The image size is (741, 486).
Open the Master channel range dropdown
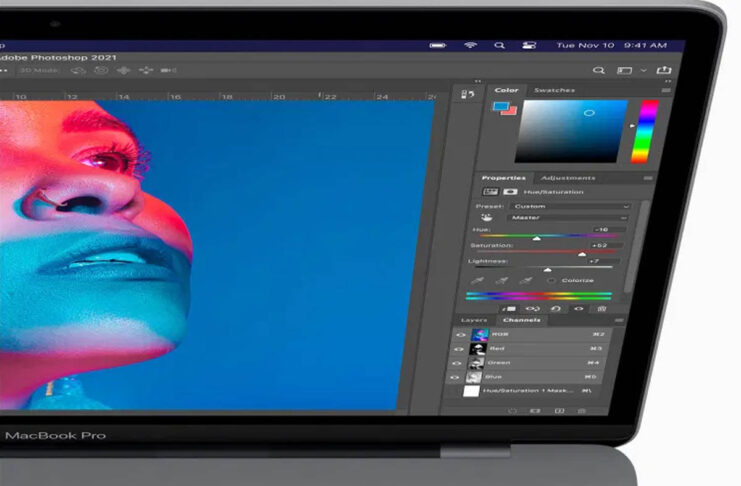[x=567, y=218]
